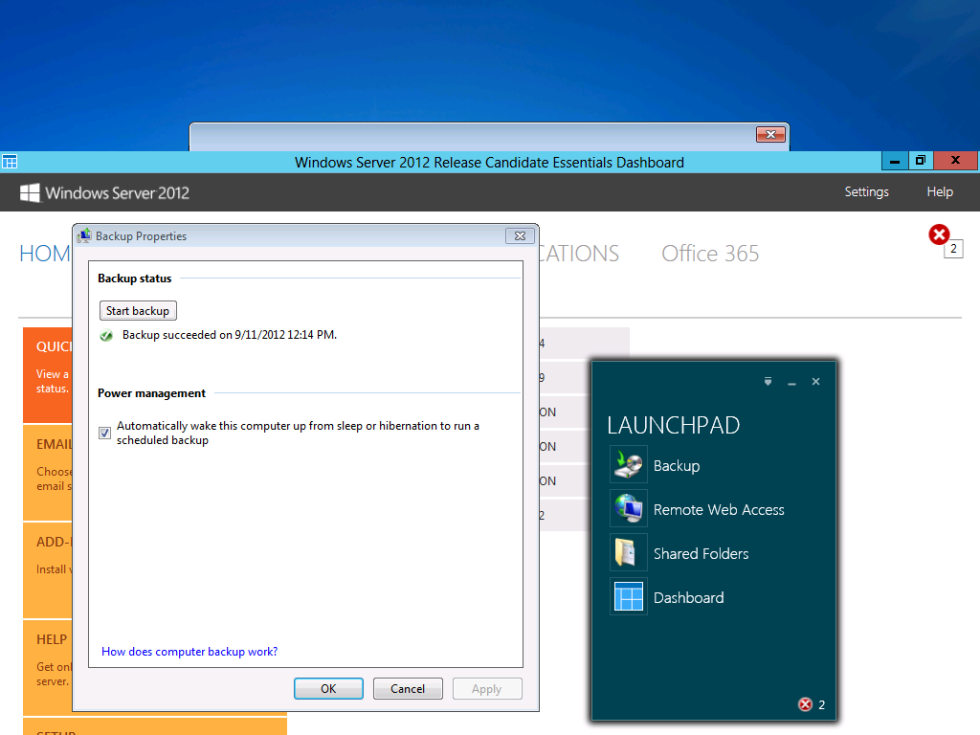Click the green backup succeeded checkmark
The height and width of the screenshot is (735, 980).
(x=106, y=335)
